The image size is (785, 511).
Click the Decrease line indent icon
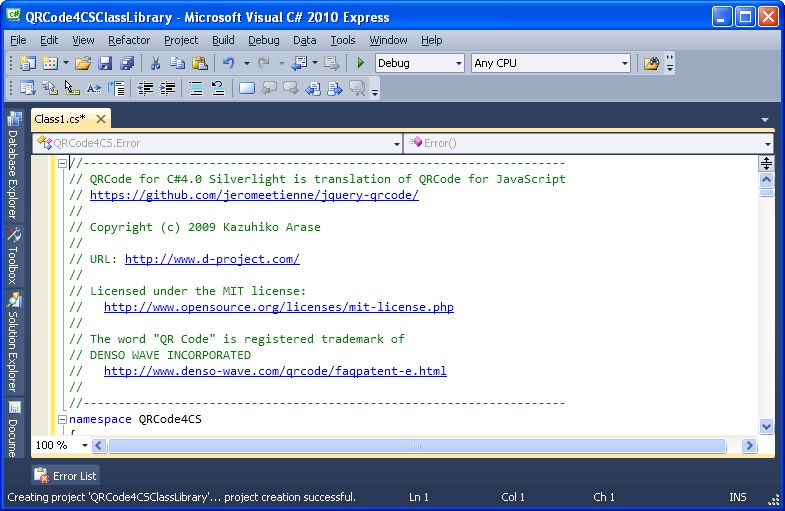[x=145, y=89]
